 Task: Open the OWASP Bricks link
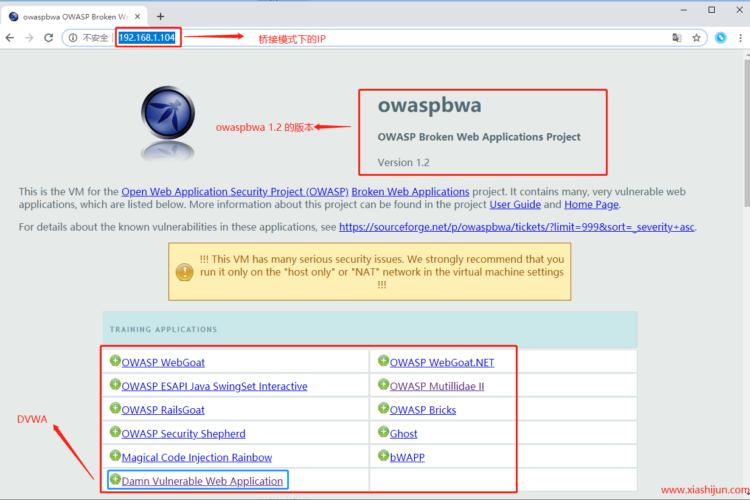tap(423, 410)
